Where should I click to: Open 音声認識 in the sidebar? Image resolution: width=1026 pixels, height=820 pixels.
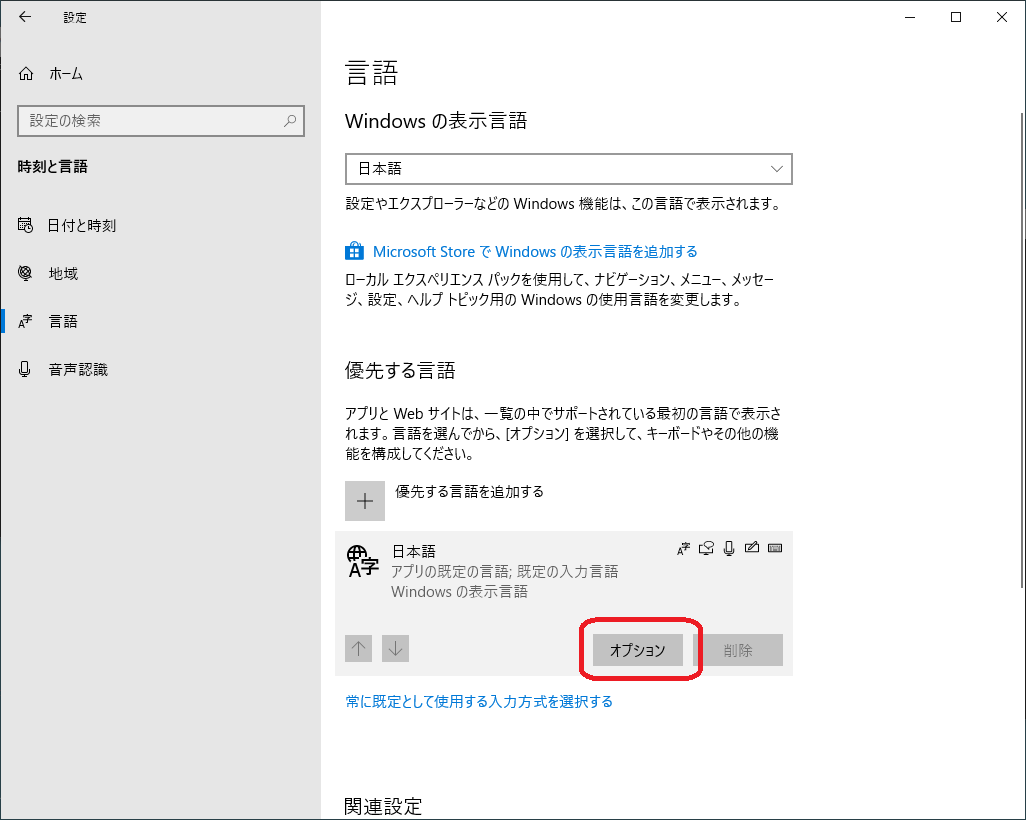[x=77, y=370]
